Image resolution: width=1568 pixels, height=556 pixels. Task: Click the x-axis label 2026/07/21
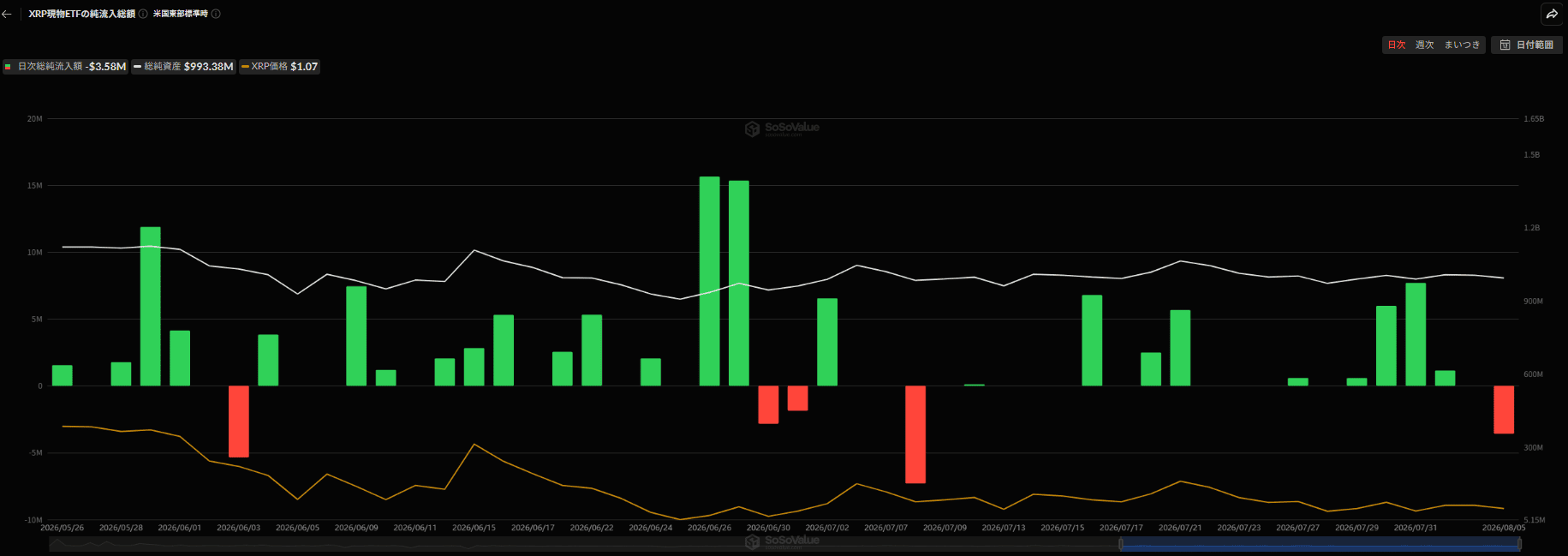[1180, 528]
